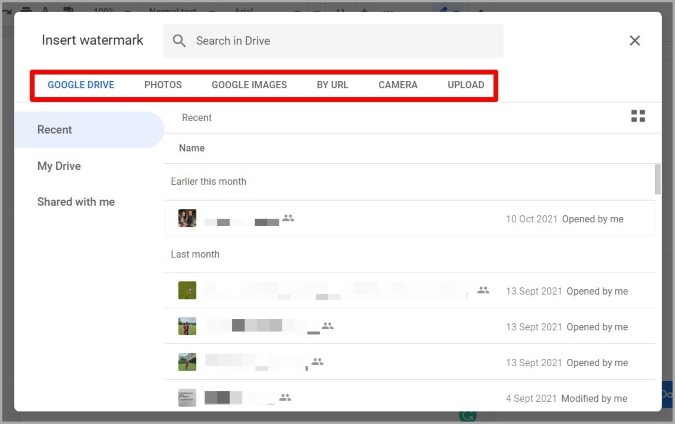
Task: Open the Google Images tab
Action: (x=249, y=85)
